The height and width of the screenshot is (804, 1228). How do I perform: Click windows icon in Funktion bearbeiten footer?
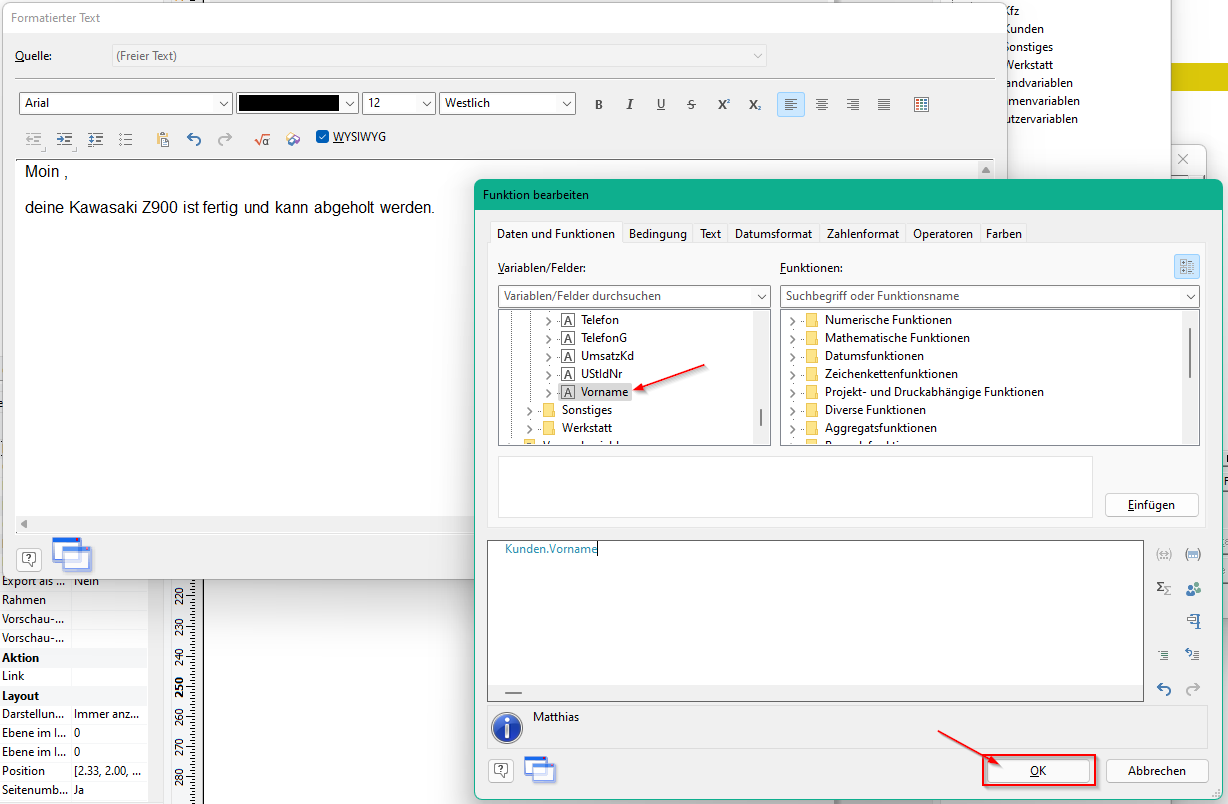pyautogui.click(x=540, y=769)
